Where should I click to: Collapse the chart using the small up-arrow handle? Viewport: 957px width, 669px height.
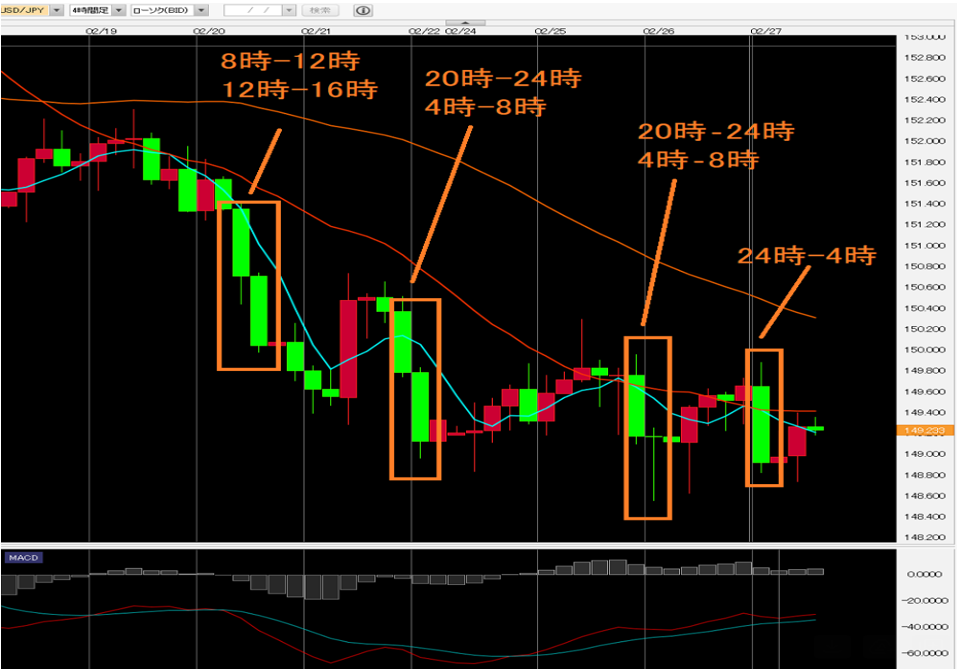pos(464,22)
